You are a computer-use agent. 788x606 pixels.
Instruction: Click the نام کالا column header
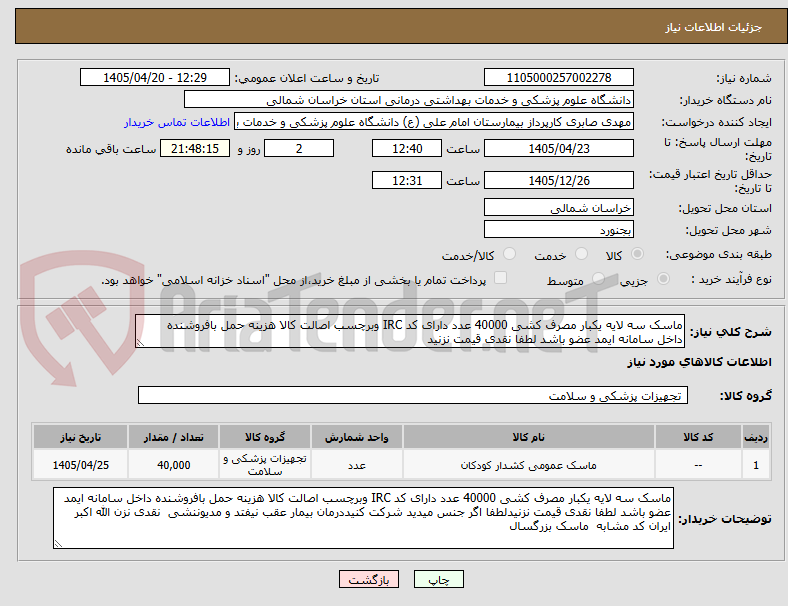pyautogui.click(x=529, y=437)
